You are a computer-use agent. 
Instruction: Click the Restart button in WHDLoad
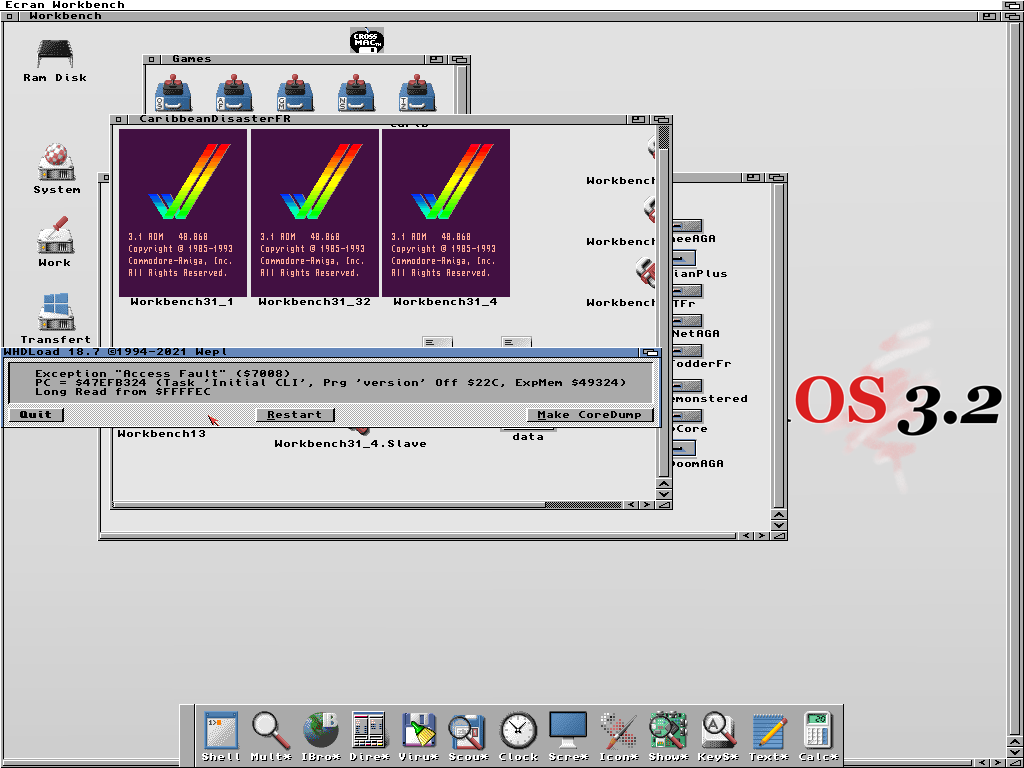(295, 415)
